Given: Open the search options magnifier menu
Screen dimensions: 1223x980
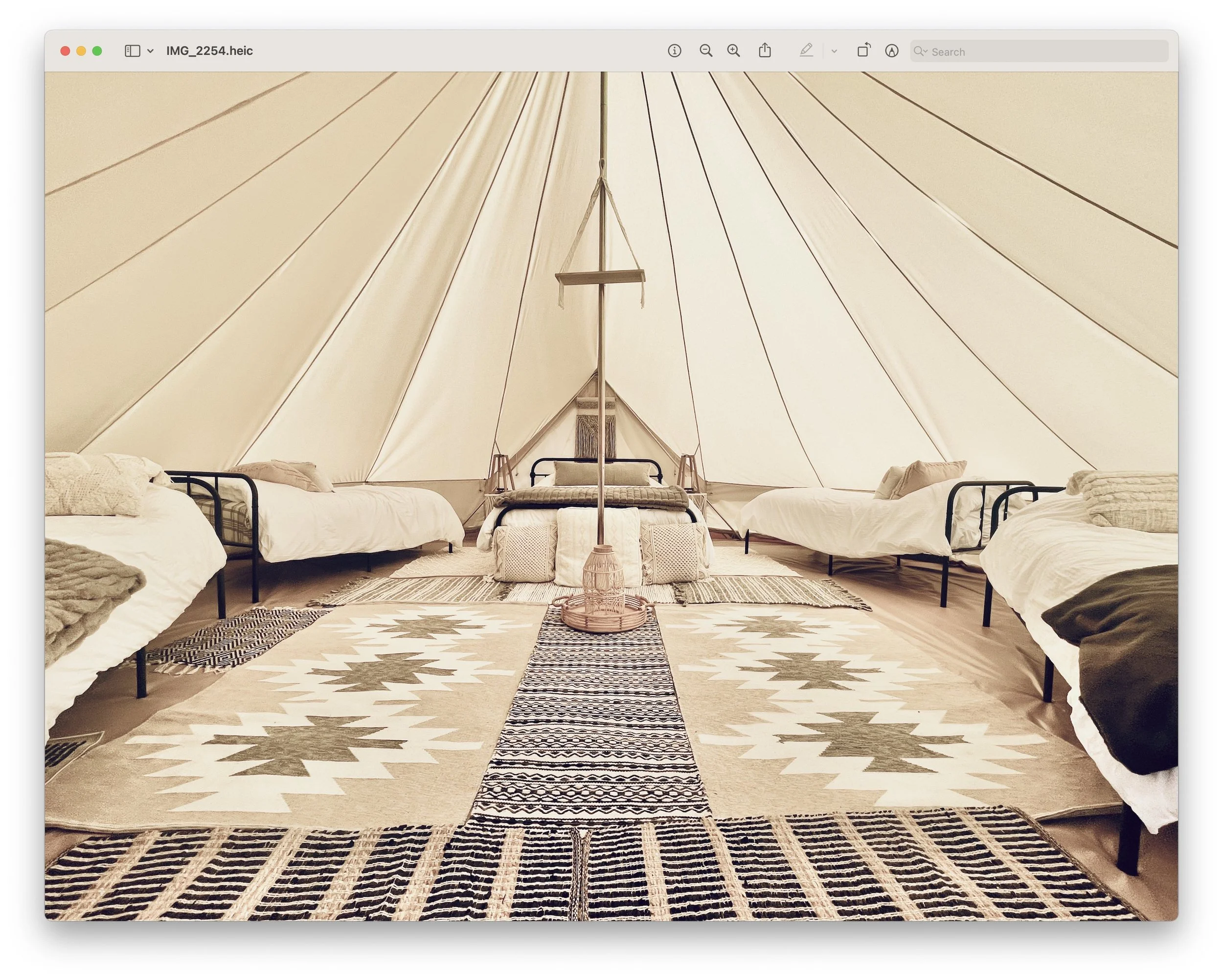Looking at the screenshot, I should coord(920,52).
